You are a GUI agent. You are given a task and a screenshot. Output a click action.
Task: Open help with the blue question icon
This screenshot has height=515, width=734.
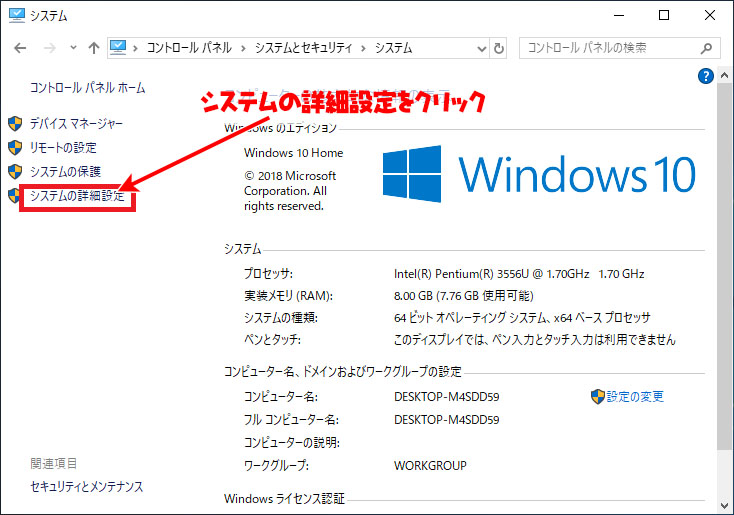coord(705,76)
